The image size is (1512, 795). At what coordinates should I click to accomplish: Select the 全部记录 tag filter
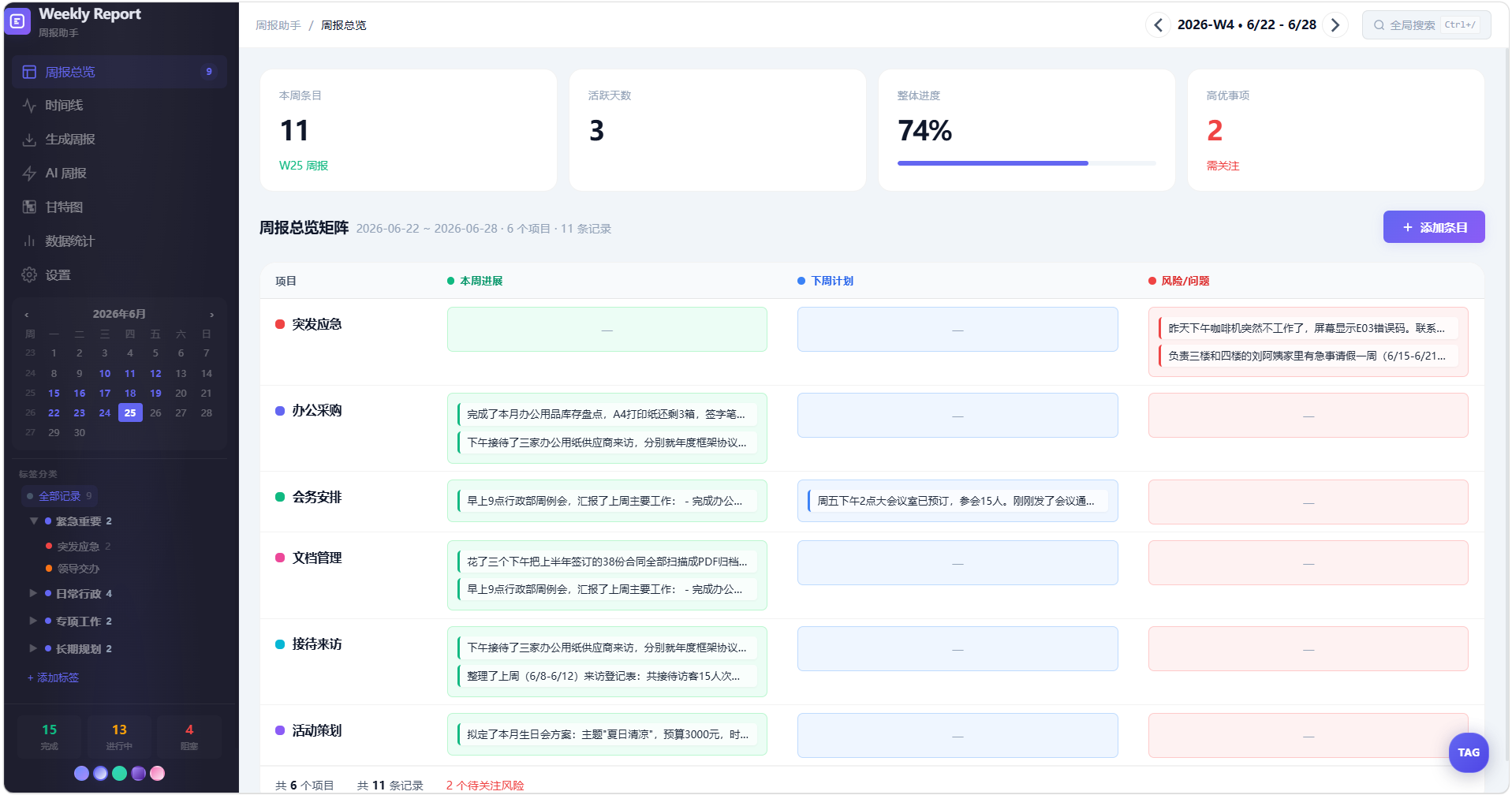tap(59, 496)
